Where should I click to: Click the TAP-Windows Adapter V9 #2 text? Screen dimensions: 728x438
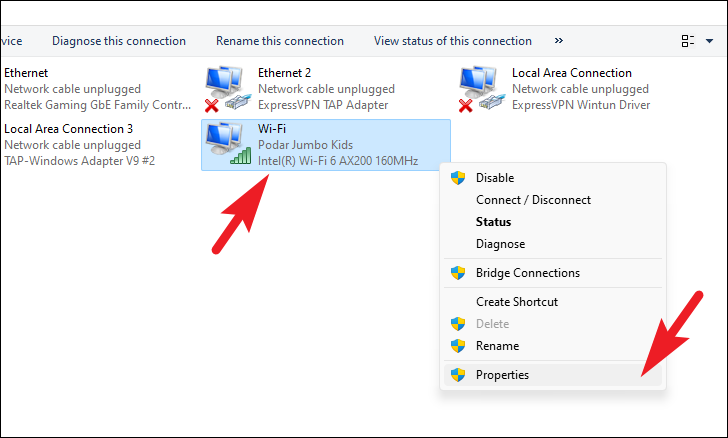coord(79,161)
